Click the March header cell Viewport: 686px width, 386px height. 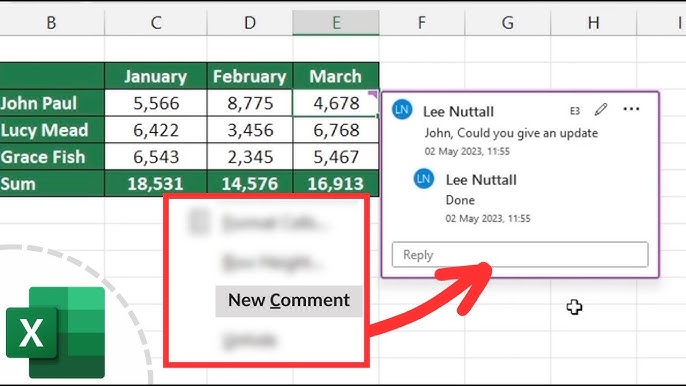pos(336,76)
